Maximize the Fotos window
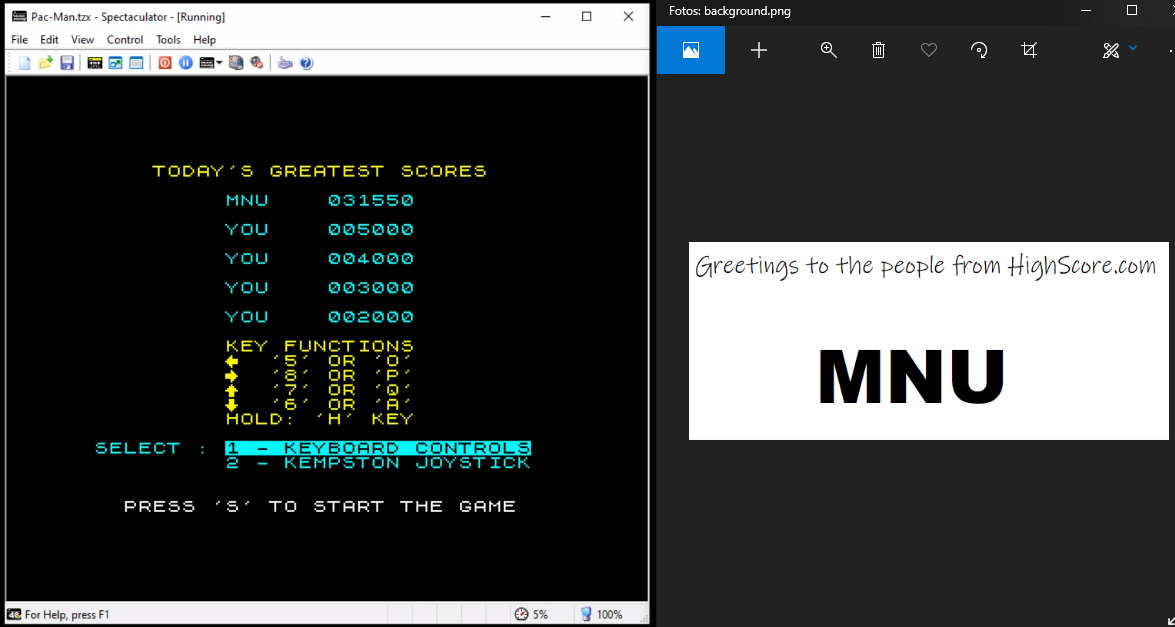The image size is (1175, 627). tap(1132, 10)
